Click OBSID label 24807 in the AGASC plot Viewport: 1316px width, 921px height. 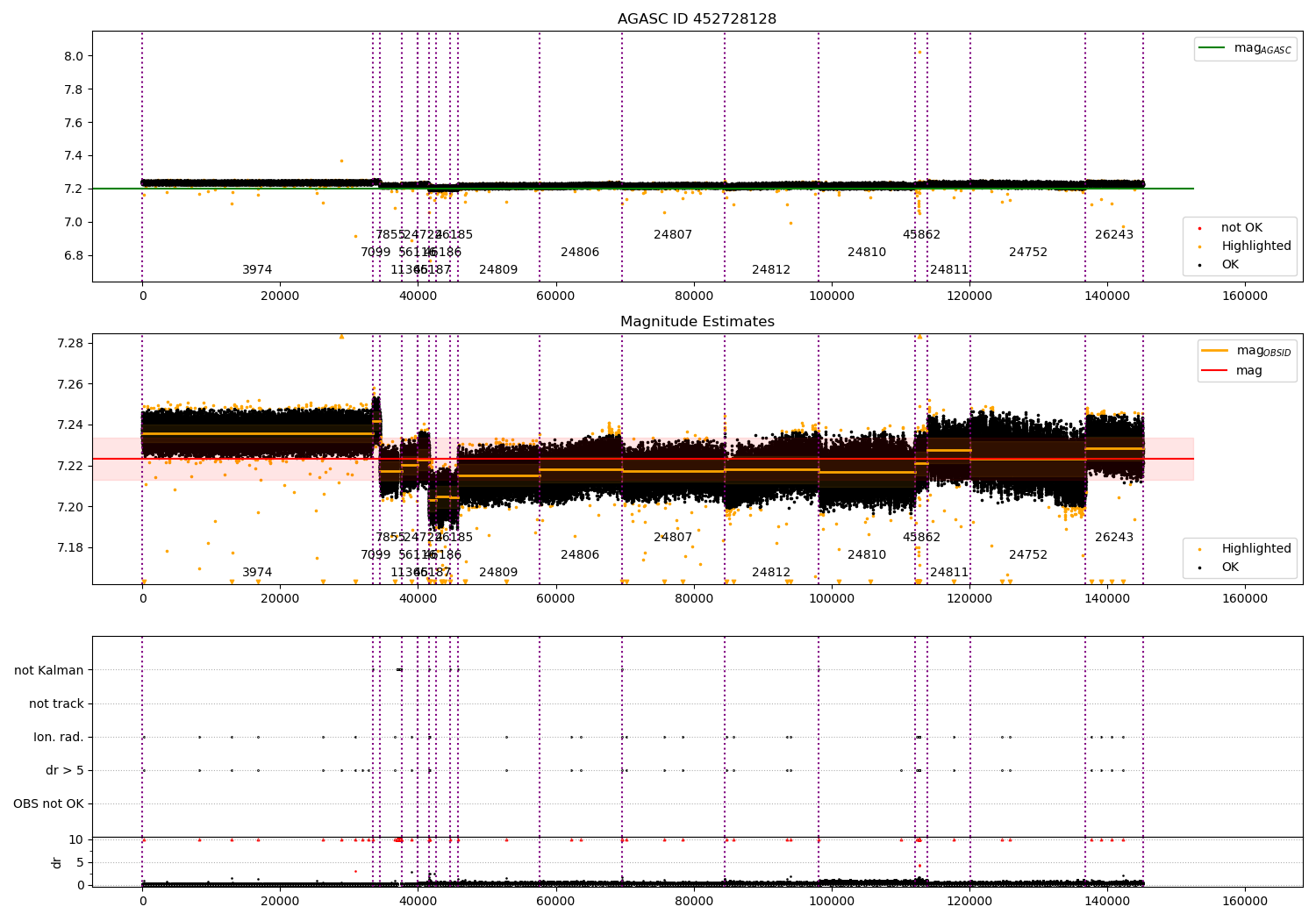point(673,235)
